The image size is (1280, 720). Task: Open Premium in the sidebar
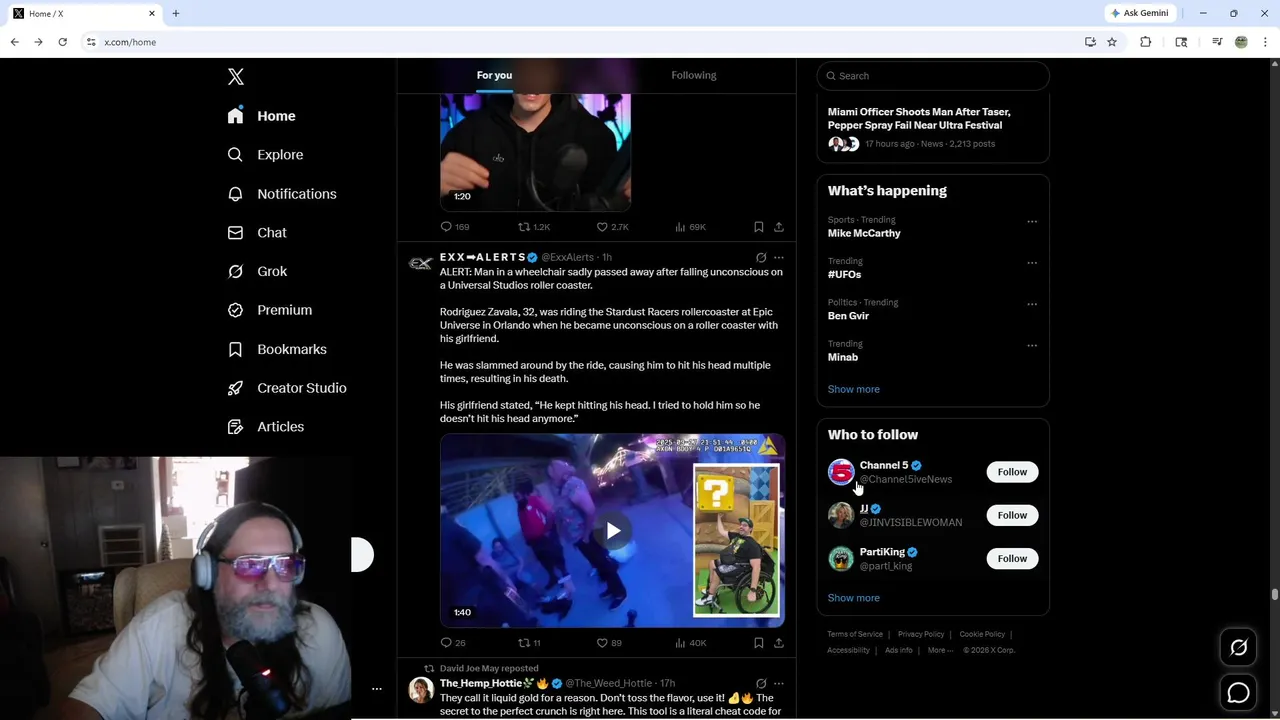269,310
